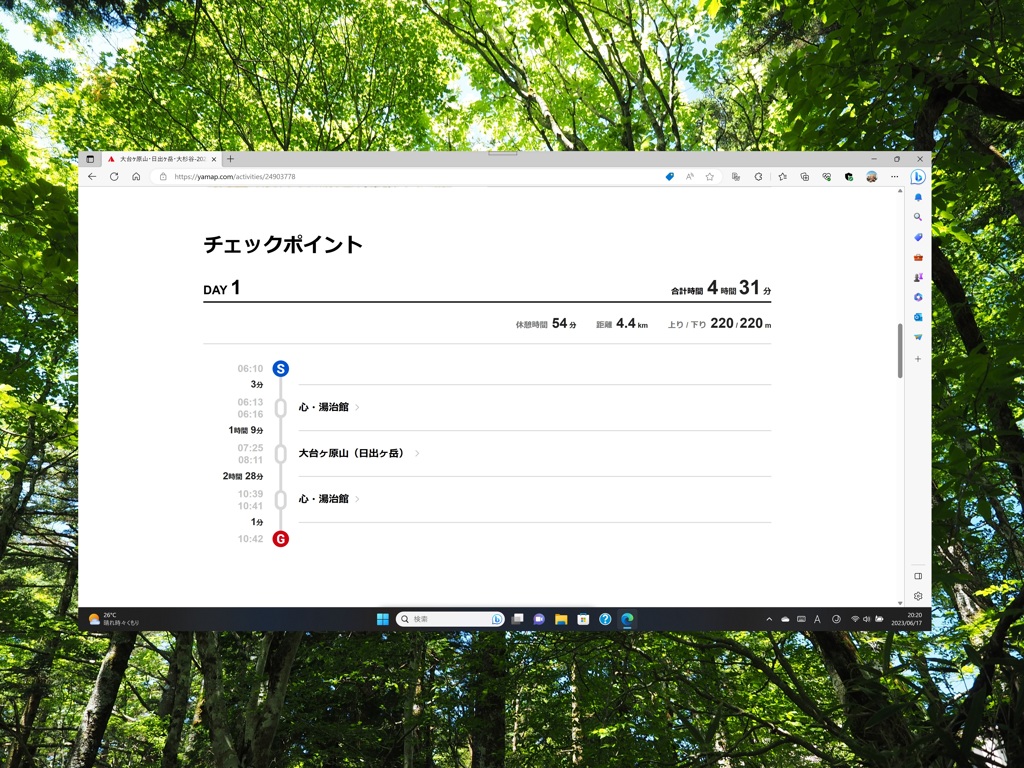Open shopping tag in address bar
Viewport: 1024px width, 768px height.
[x=669, y=176]
